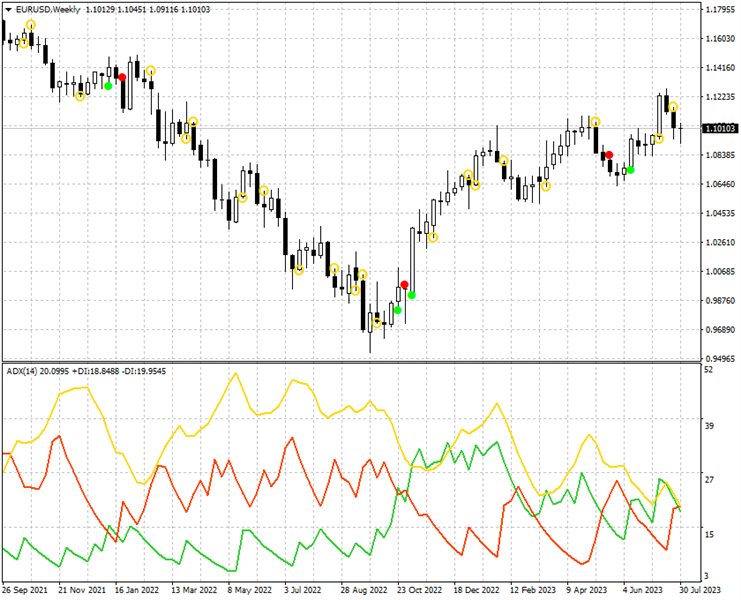Image resolution: width=741 pixels, height=600 pixels.
Task: Click the 13 Mar 2022 date label
Action: tap(194, 590)
